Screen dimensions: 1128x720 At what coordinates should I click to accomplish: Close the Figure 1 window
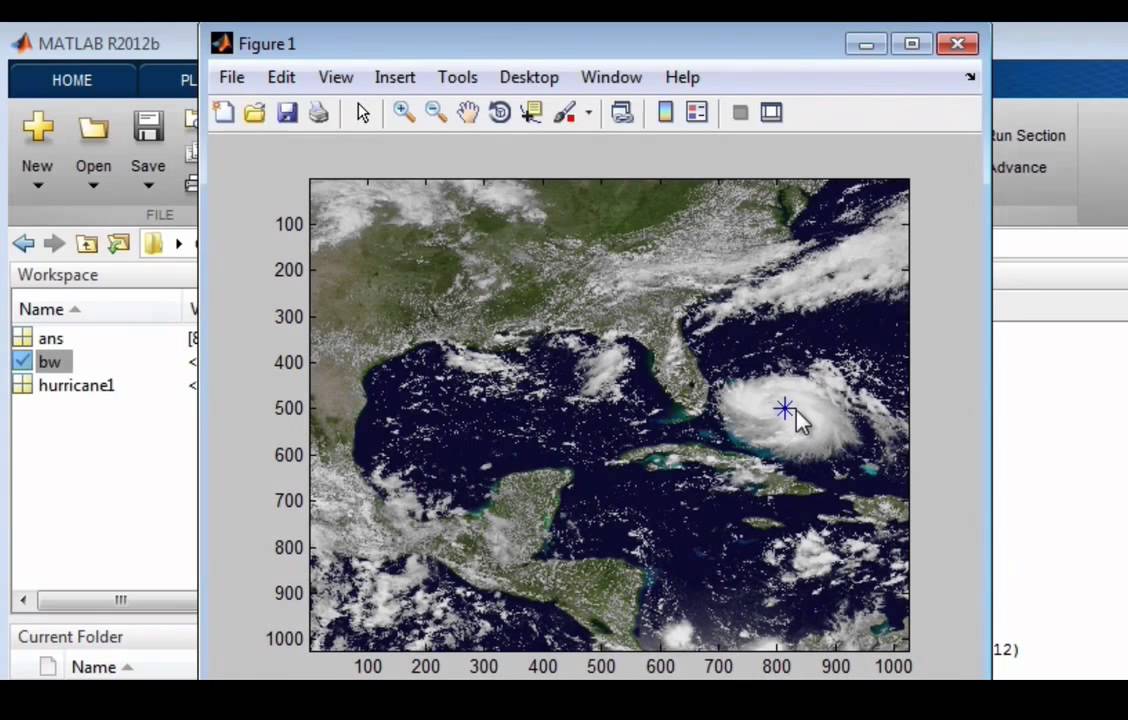[x=958, y=44]
